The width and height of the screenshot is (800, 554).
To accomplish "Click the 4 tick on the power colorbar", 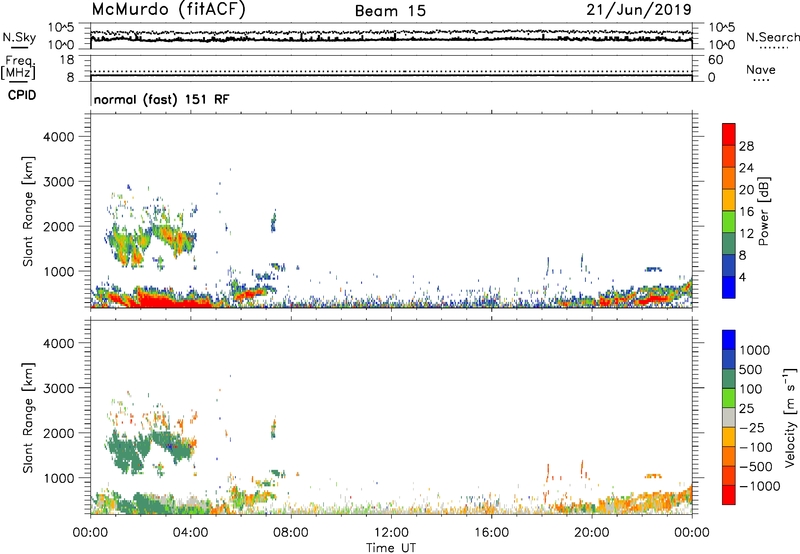I will pyautogui.click(x=742, y=277).
